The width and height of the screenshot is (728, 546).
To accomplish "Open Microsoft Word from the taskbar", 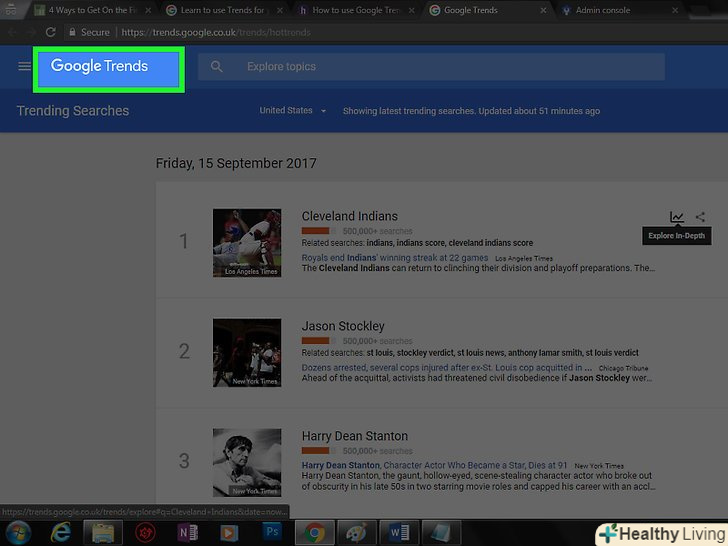I will coord(399,531).
